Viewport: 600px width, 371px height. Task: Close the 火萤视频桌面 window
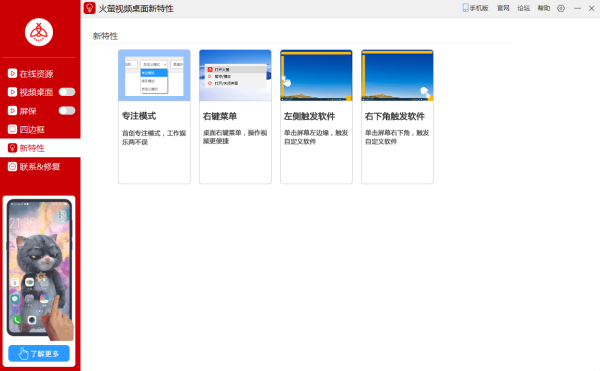[591, 8]
